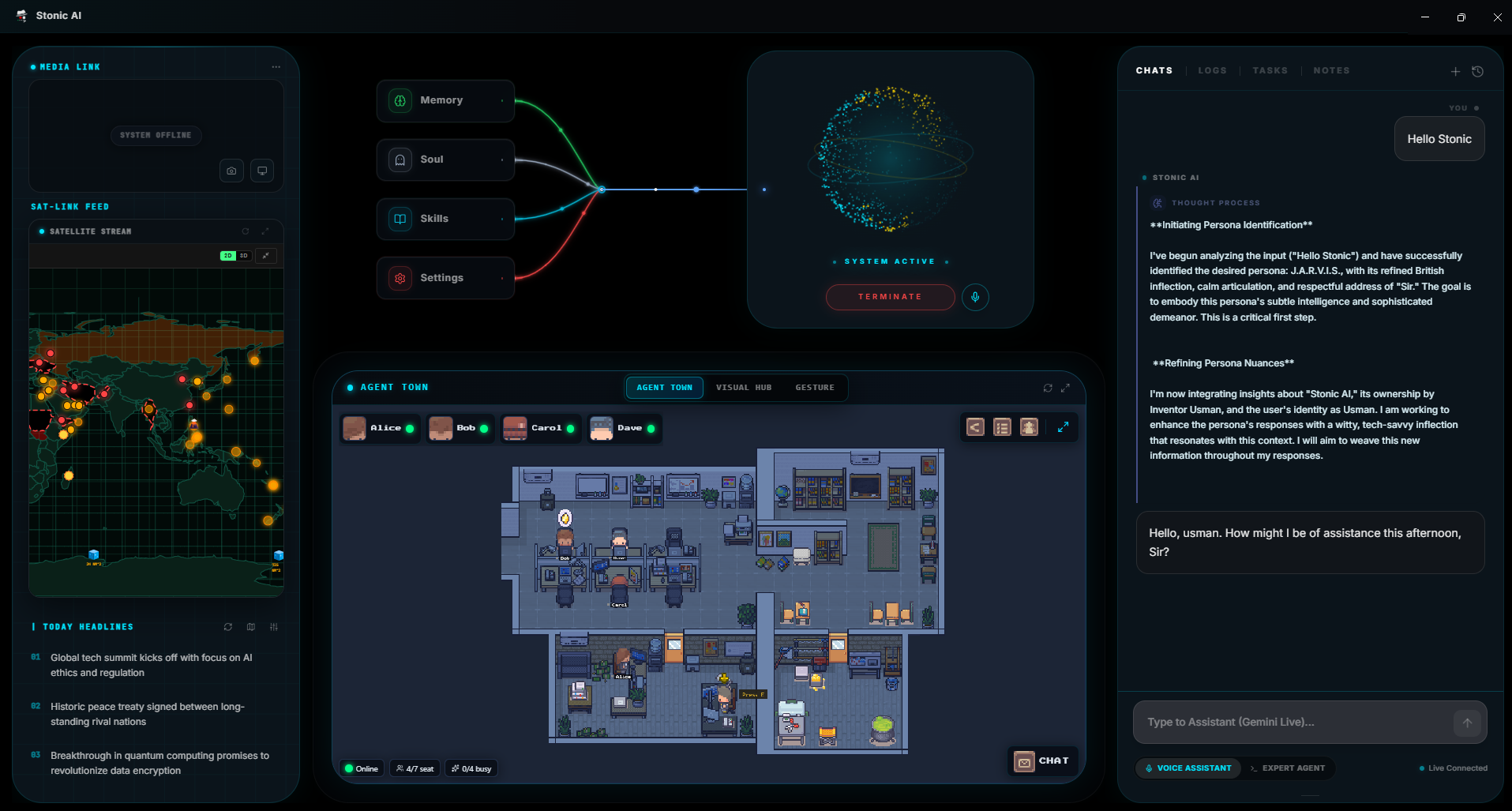Viewport: 1512px width, 811px height.
Task: Expand the Satellite Stream panel
Action: point(265,231)
